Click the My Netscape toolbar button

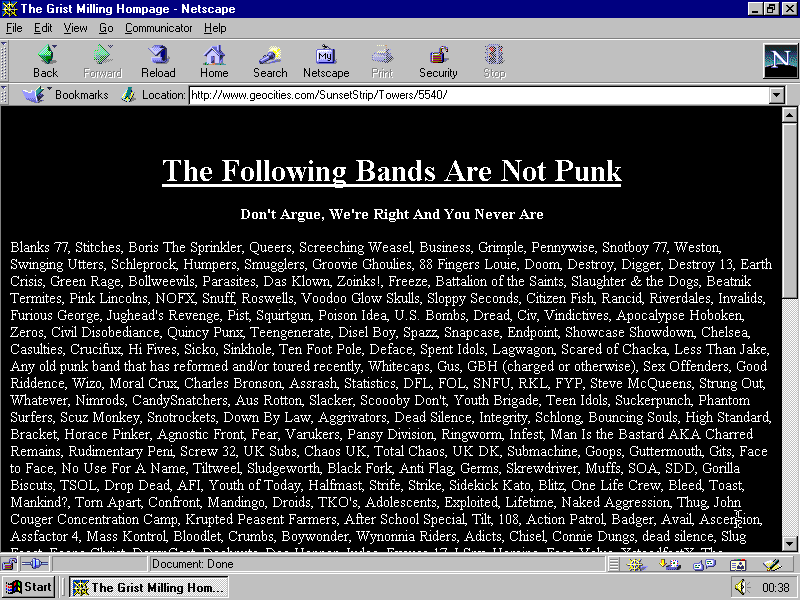[326, 62]
